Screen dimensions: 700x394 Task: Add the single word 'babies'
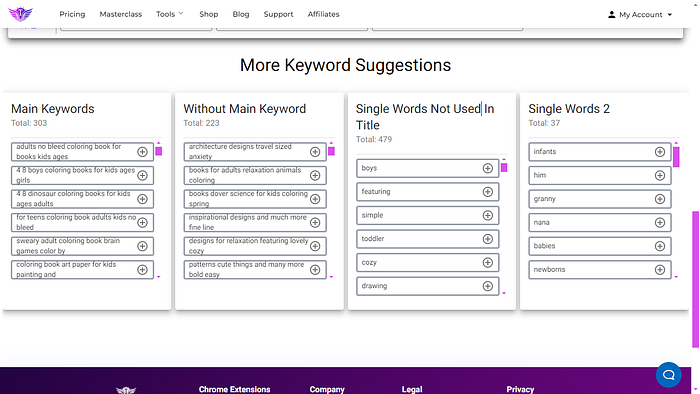[660, 246]
